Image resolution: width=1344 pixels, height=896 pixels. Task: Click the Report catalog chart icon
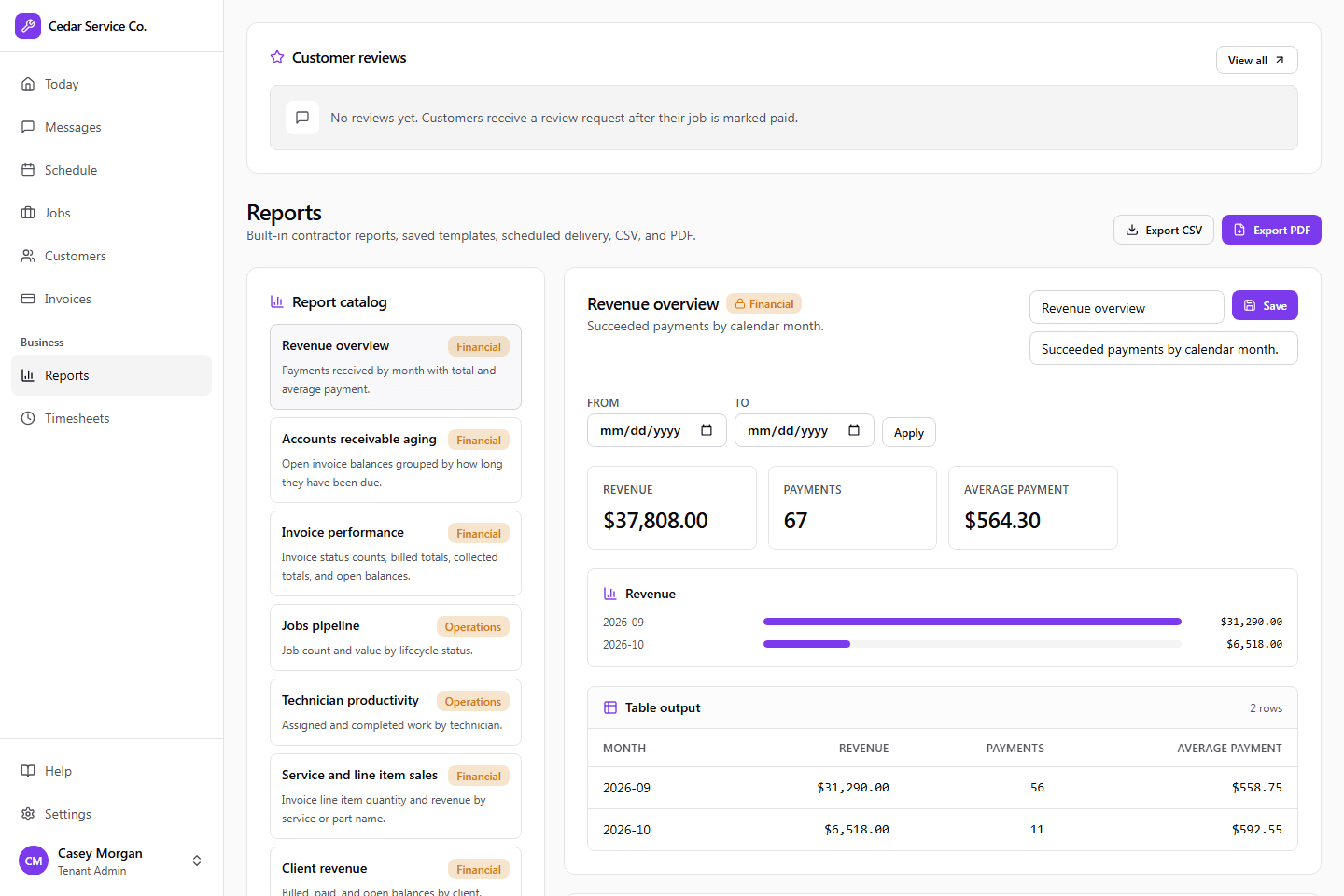[x=277, y=301]
